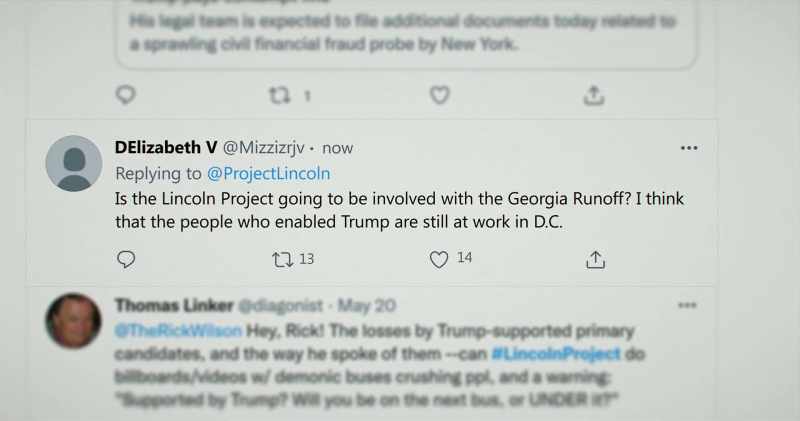Like the top blurred tweet

(x=439, y=95)
